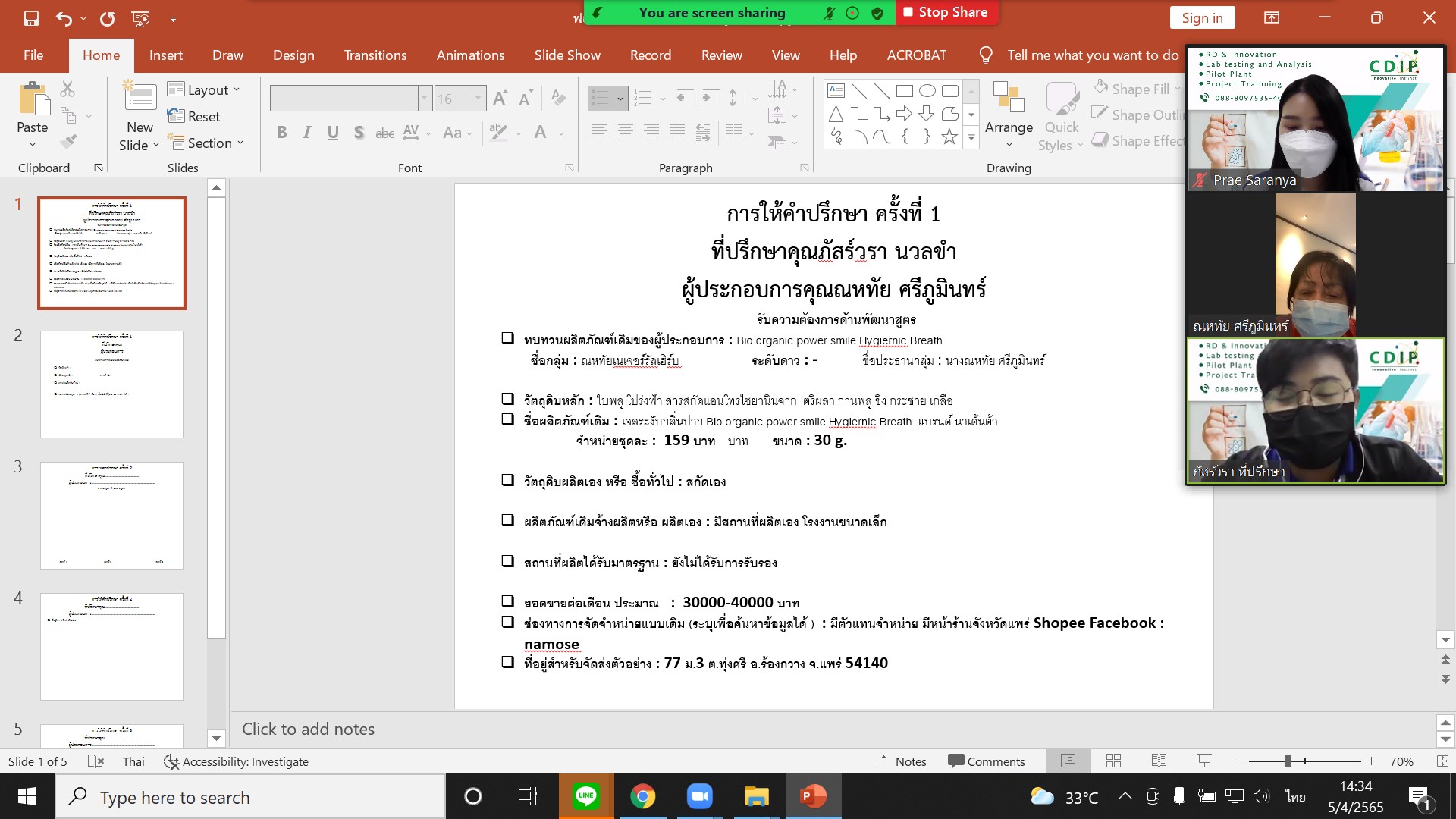Click the Format Painter brush icon
1456x819 pixels.
click(x=67, y=142)
